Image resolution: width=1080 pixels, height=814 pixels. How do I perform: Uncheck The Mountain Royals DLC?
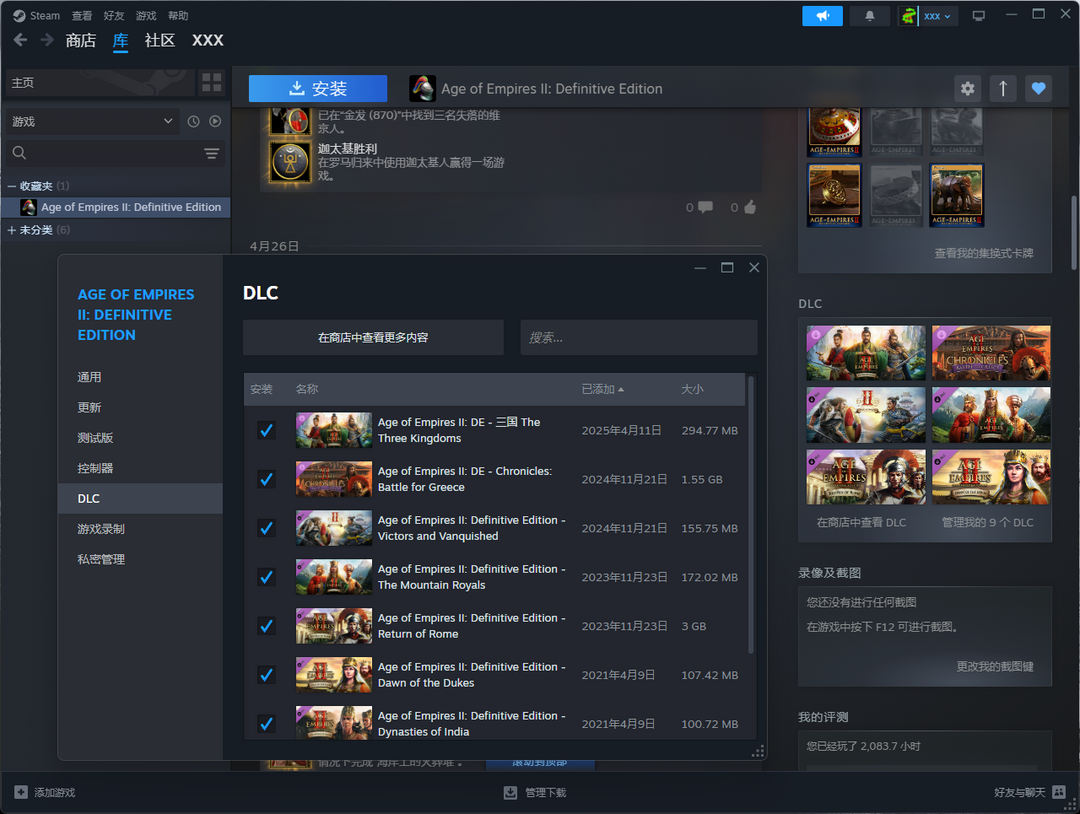[266, 577]
